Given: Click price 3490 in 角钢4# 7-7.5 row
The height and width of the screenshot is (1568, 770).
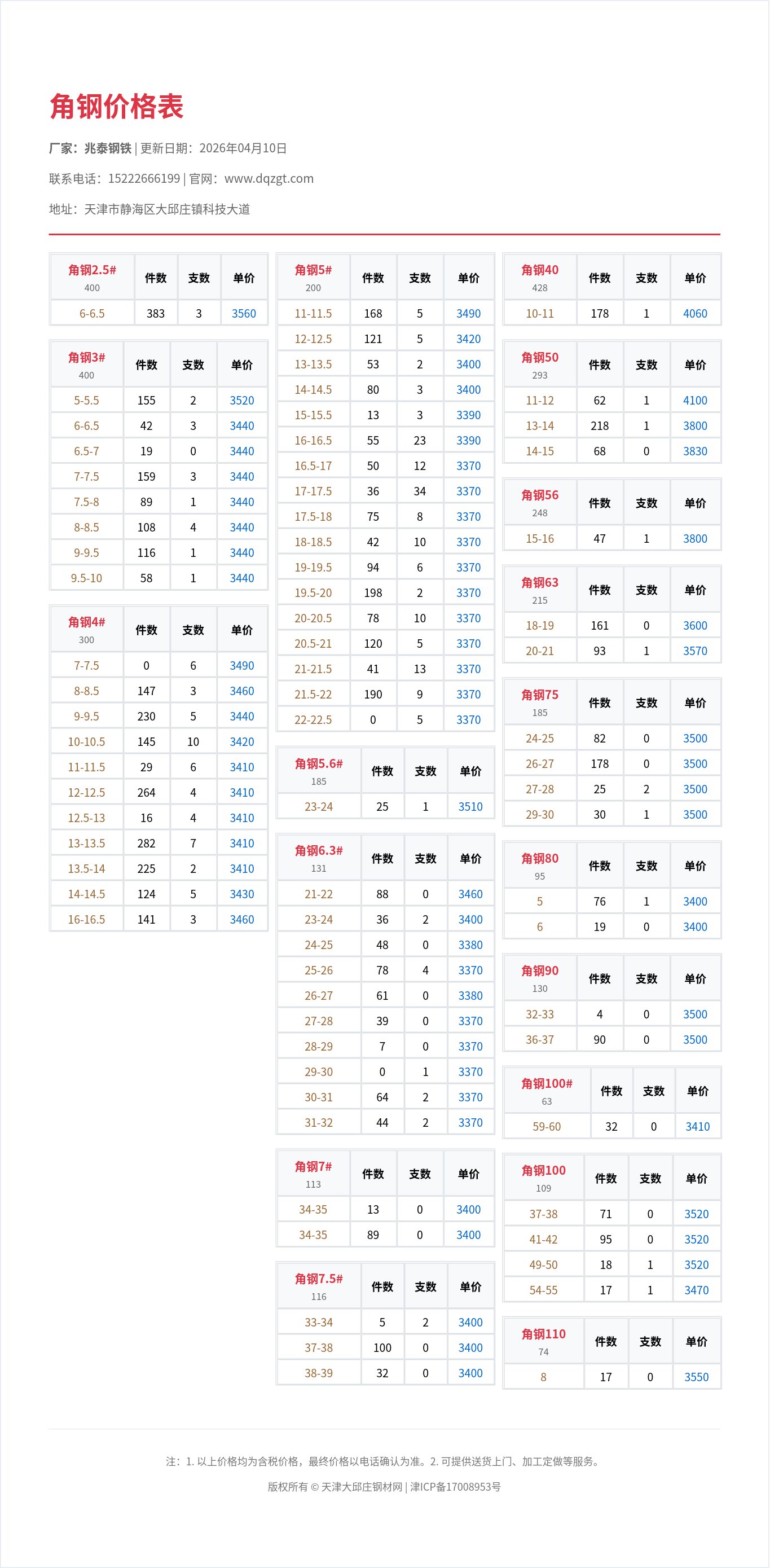Looking at the screenshot, I should pos(241,666).
